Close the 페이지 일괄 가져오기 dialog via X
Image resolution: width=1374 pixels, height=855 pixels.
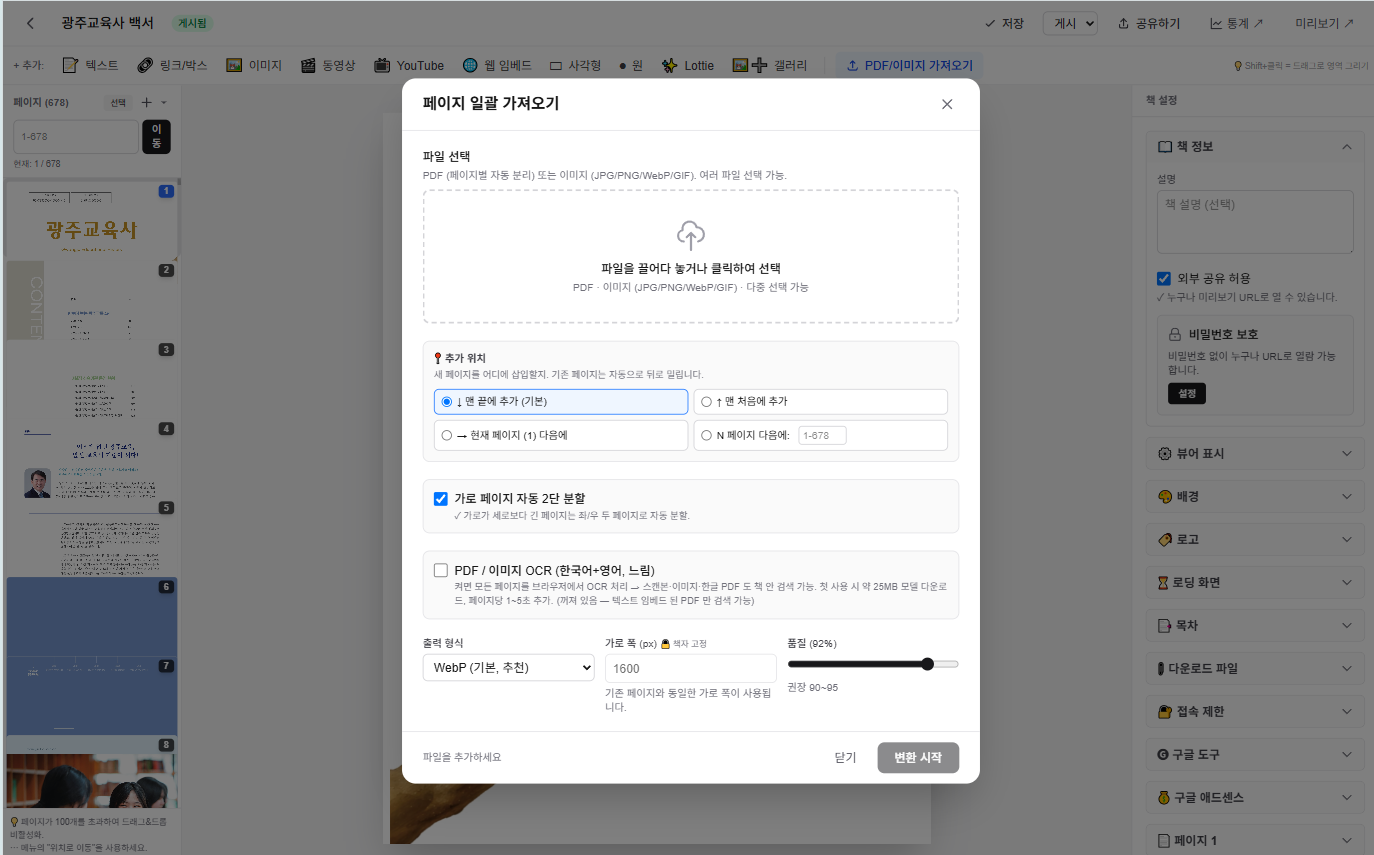point(947,104)
